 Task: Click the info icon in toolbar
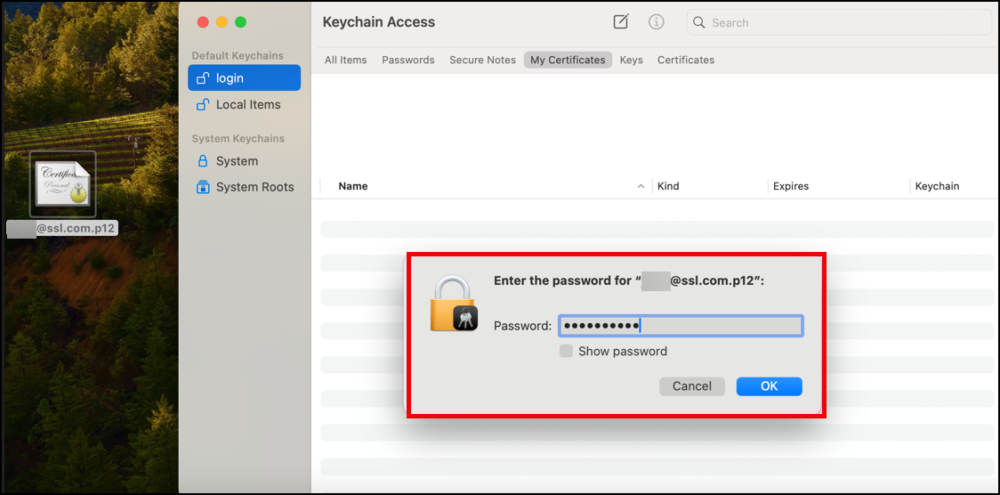click(x=656, y=22)
